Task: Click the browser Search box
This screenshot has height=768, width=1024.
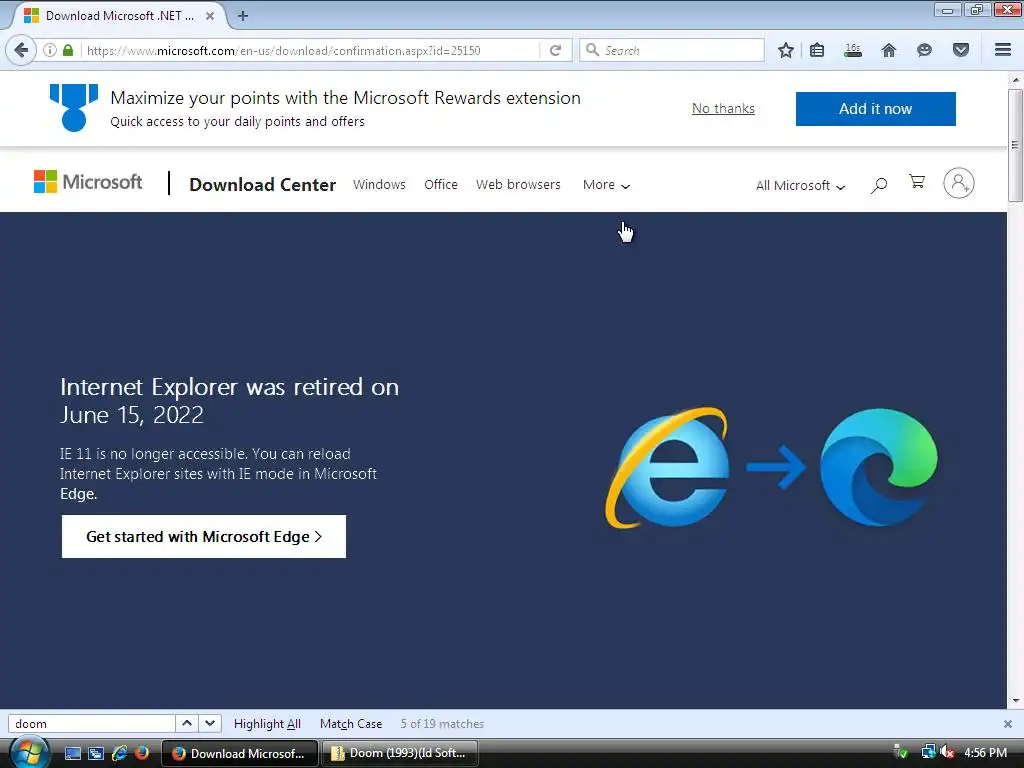Action: (671, 50)
